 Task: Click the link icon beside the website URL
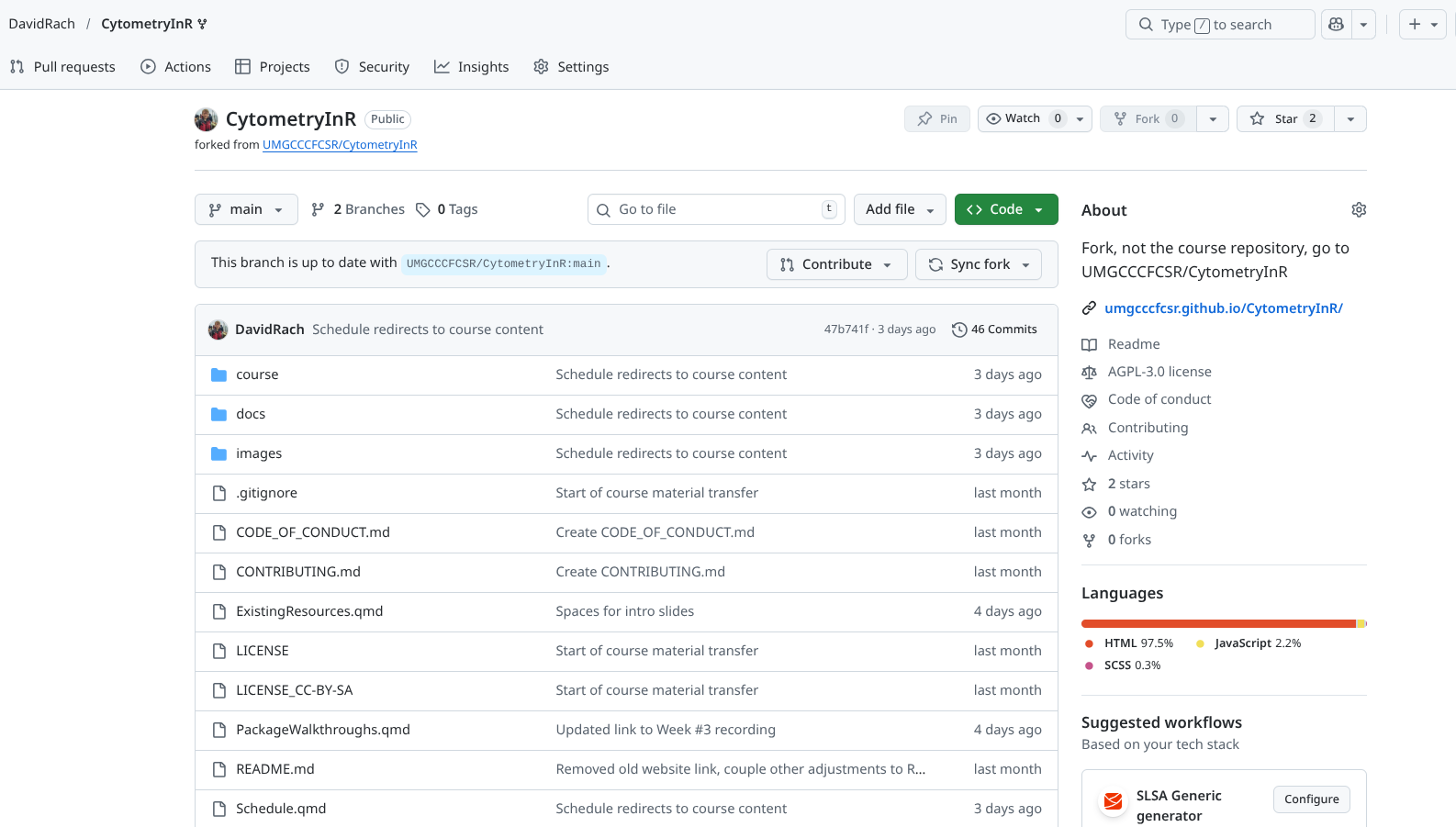pyautogui.click(x=1089, y=308)
